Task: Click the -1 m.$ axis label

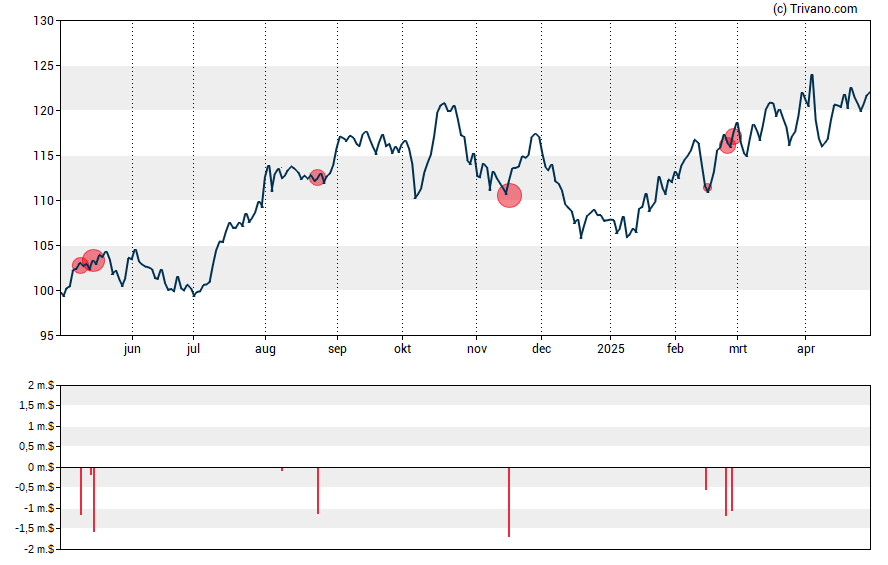Action: (x=39, y=508)
